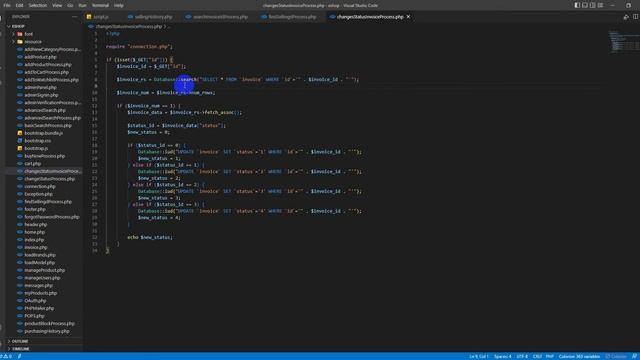
Task: Open the Edit menu
Action: (20, 5)
